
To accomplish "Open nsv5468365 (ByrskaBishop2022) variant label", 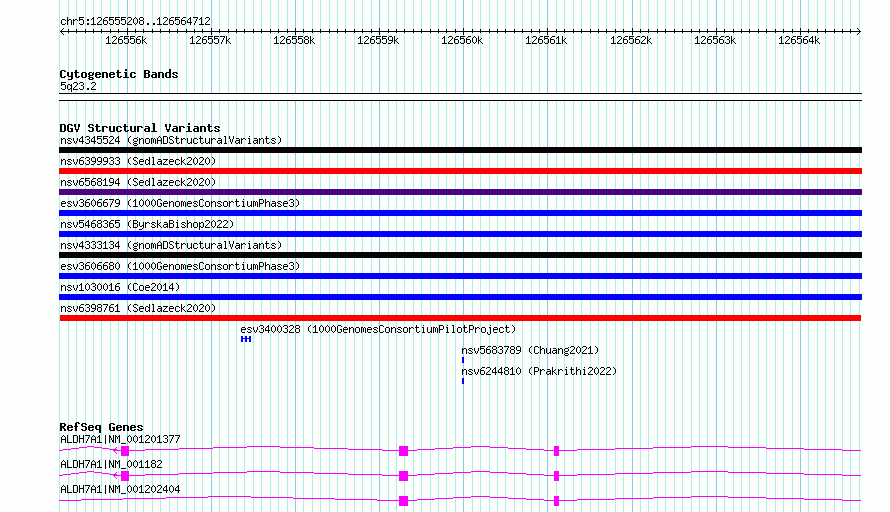I will tap(147, 224).
